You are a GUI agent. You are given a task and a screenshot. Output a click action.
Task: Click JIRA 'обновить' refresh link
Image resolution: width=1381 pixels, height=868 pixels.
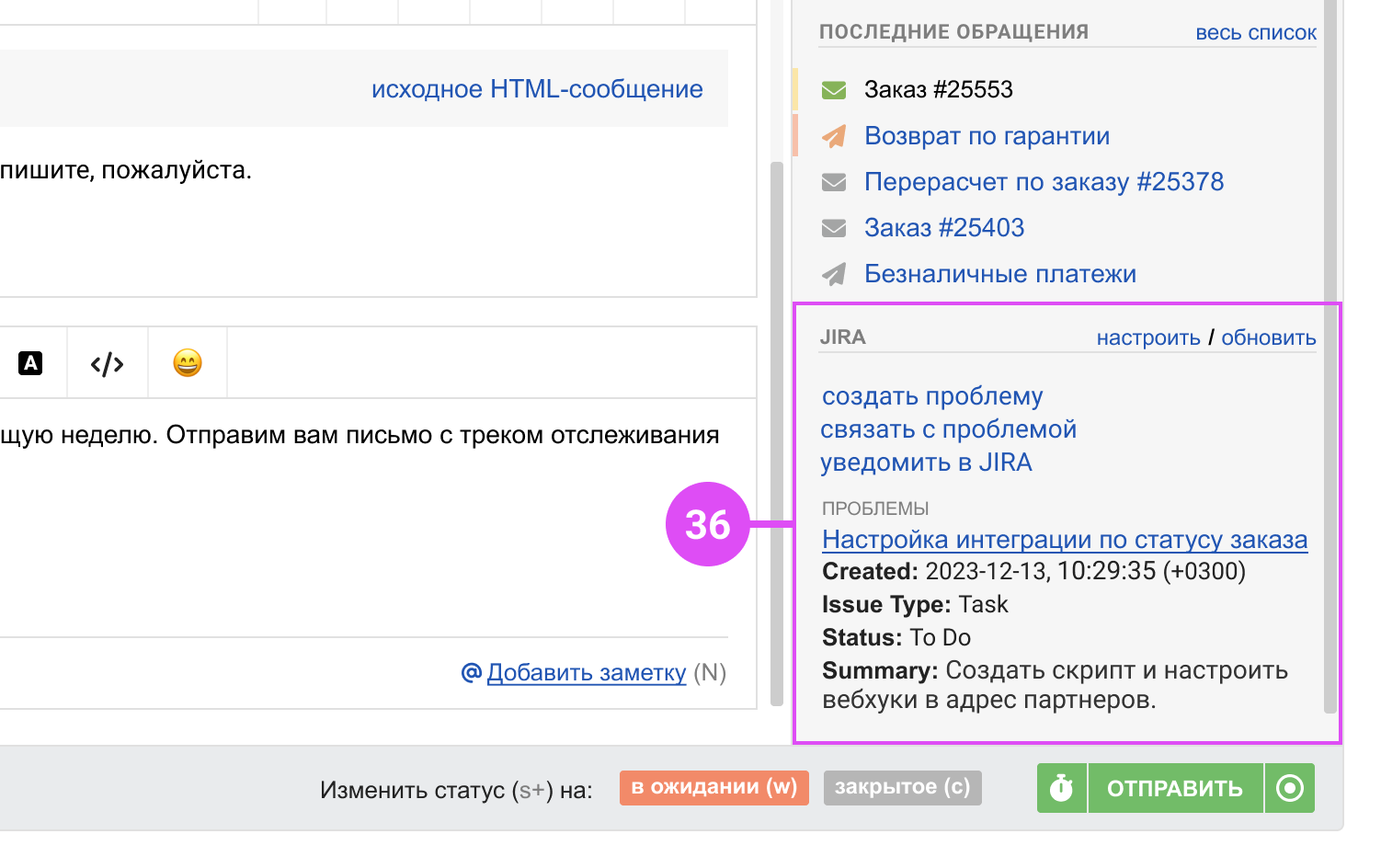(1268, 337)
